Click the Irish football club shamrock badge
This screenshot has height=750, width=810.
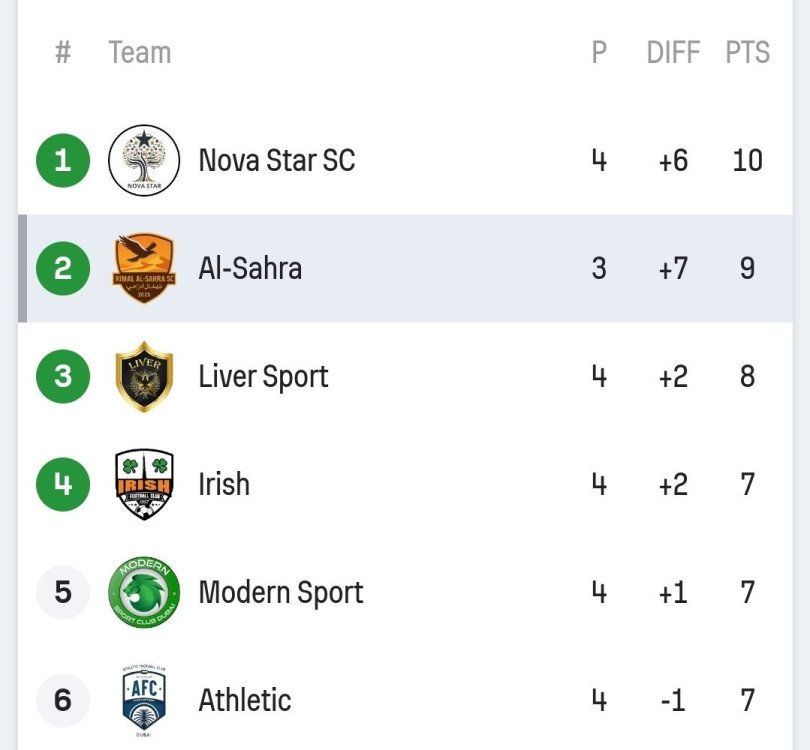144,484
